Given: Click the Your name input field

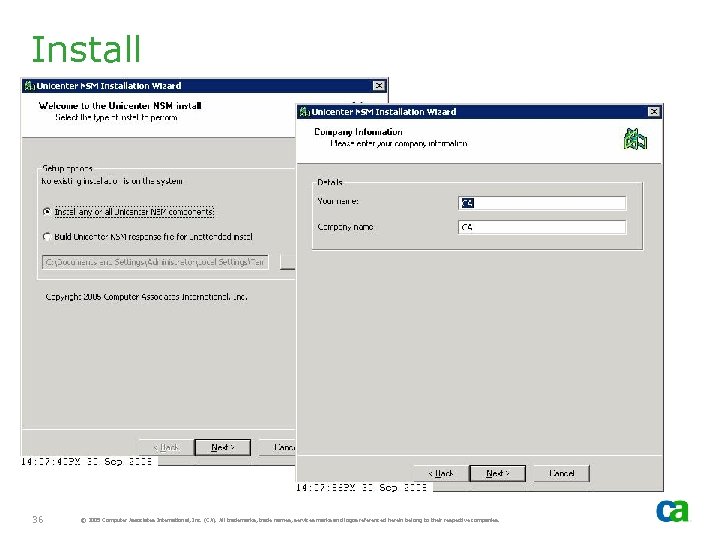Looking at the screenshot, I should (x=542, y=203).
